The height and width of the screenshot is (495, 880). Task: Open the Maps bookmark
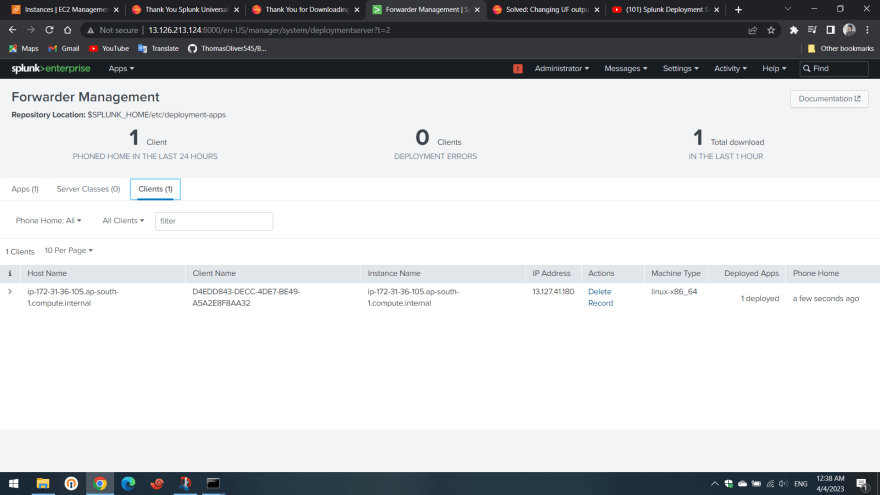point(24,48)
